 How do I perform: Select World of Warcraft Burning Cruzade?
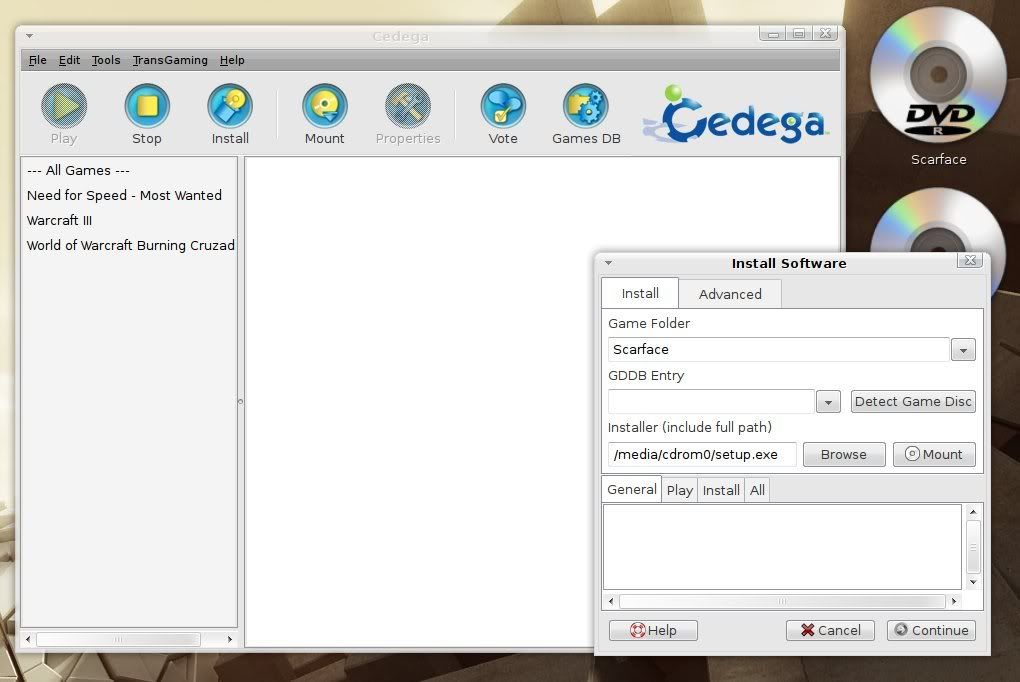[129, 245]
